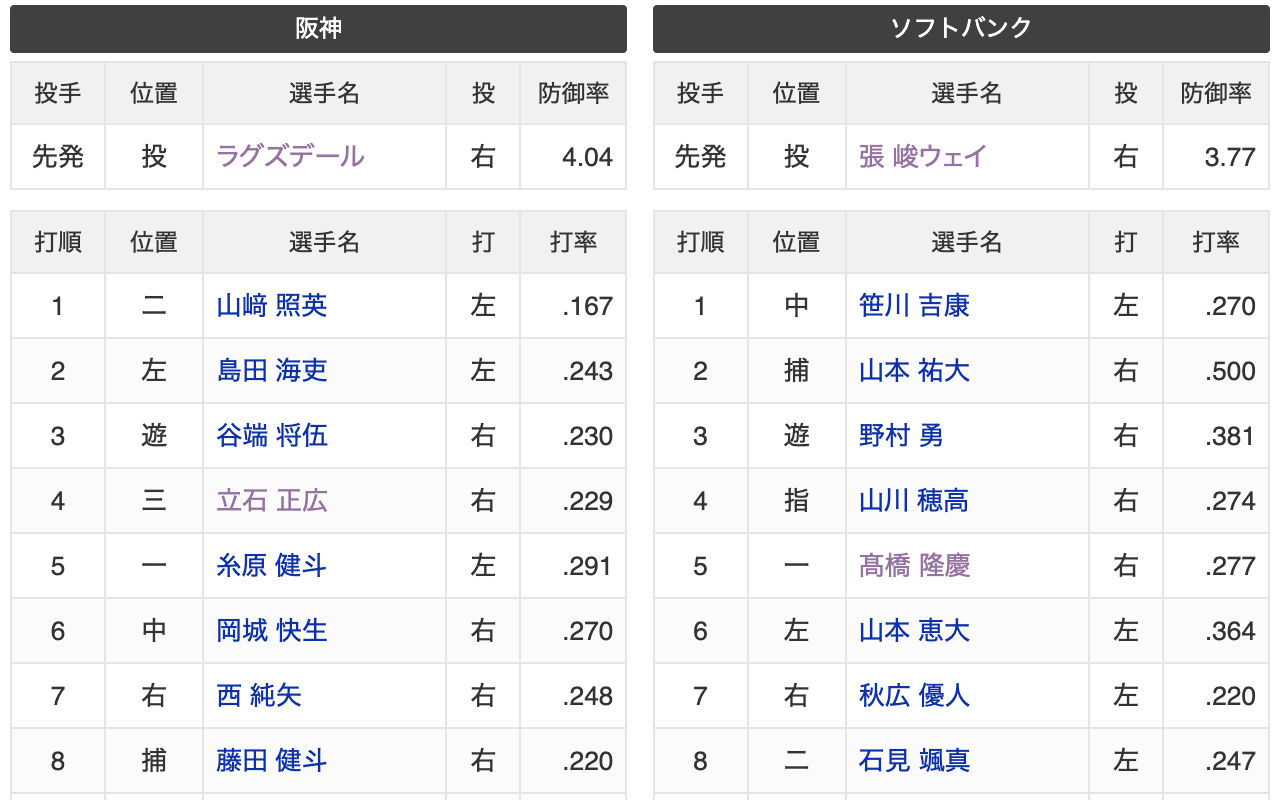1280x800 pixels.
Task: Click player link 山﨑 照英
Action: (272, 306)
